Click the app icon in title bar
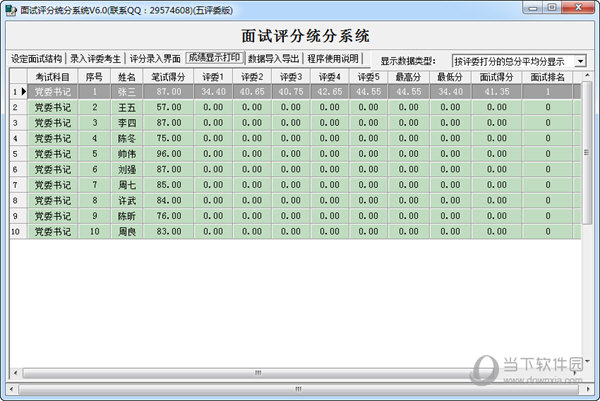The image size is (600, 401). coord(11,8)
